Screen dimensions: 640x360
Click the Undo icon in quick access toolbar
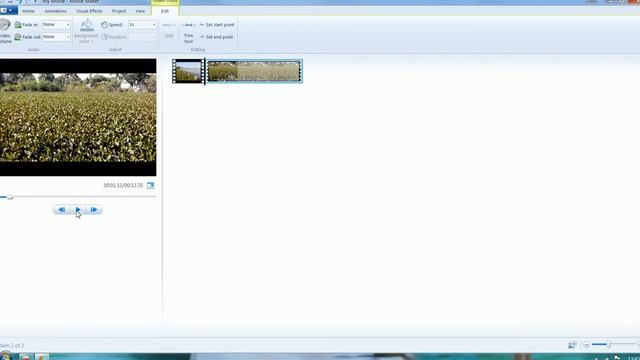coord(19,2)
